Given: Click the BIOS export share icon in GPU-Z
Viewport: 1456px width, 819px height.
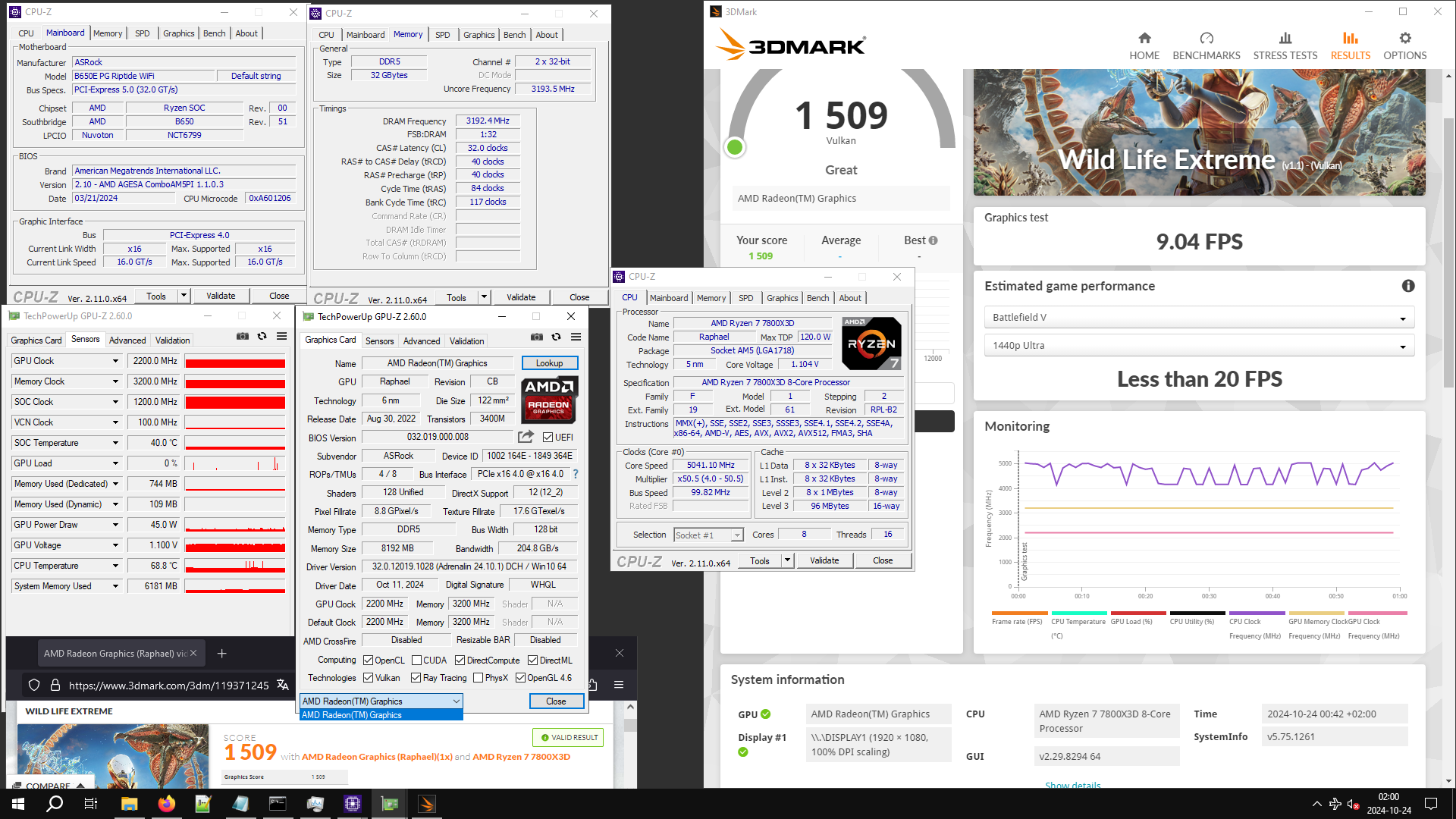Looking at the screenshot, I should coord(526,437).
